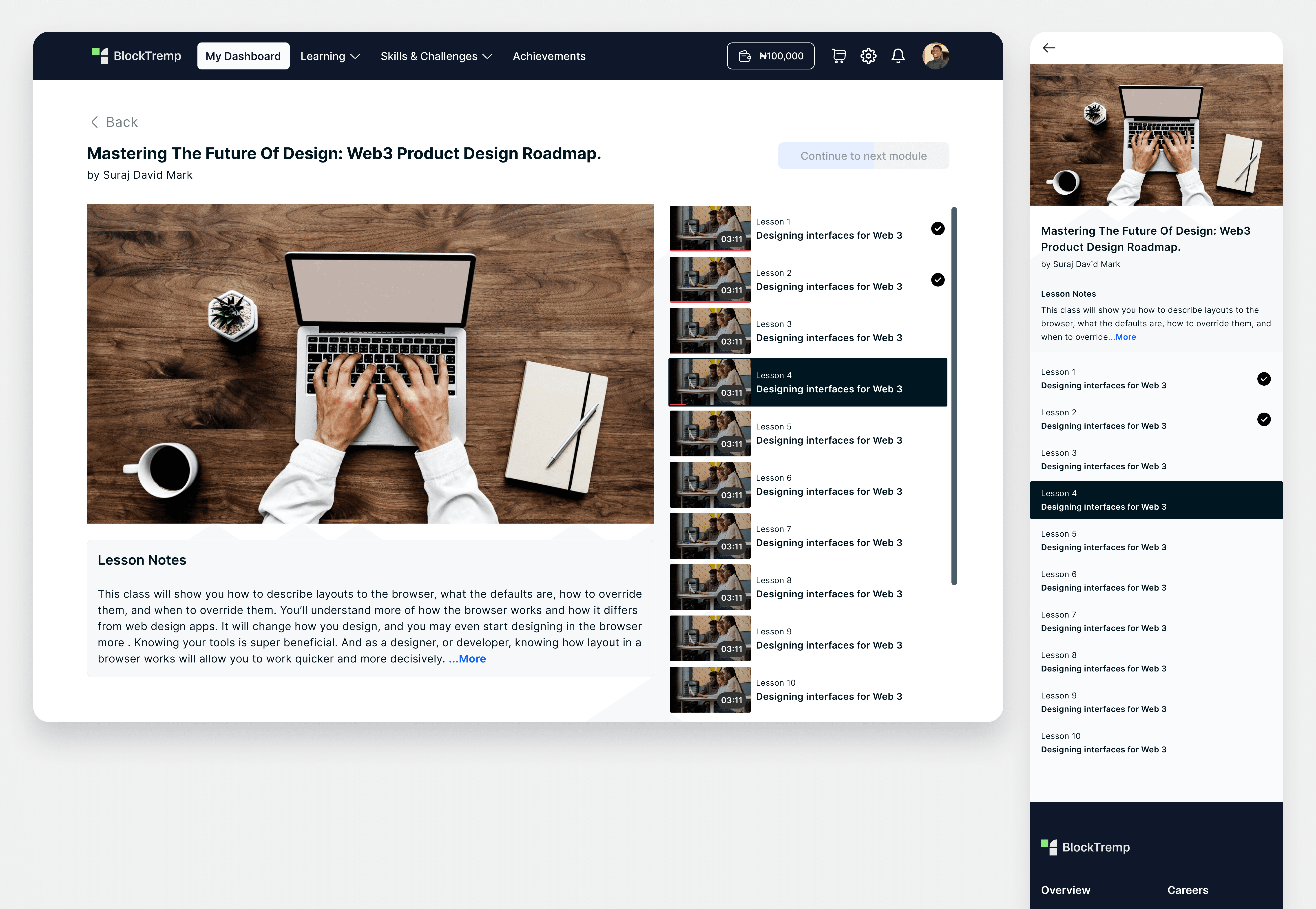Screen dimensions: 1316x909
Task: Switch to My Dashboard
Action: 243,56
